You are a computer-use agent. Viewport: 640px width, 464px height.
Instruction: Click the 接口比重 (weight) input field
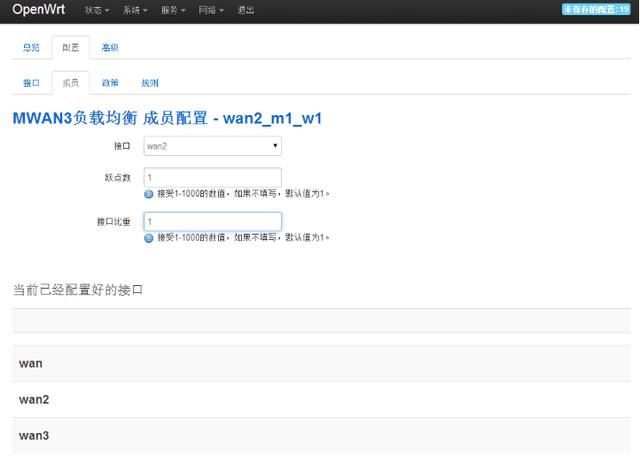click(x=213, y=222)
